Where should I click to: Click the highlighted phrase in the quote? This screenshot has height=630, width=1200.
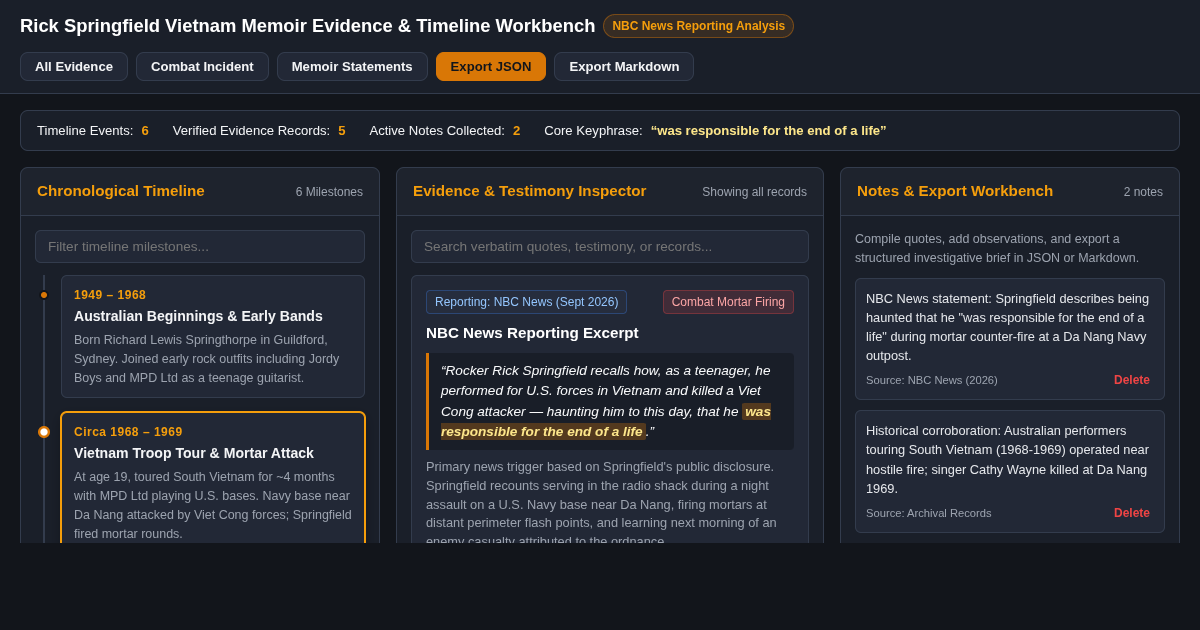pyautogui.click(x=606, y=422)
